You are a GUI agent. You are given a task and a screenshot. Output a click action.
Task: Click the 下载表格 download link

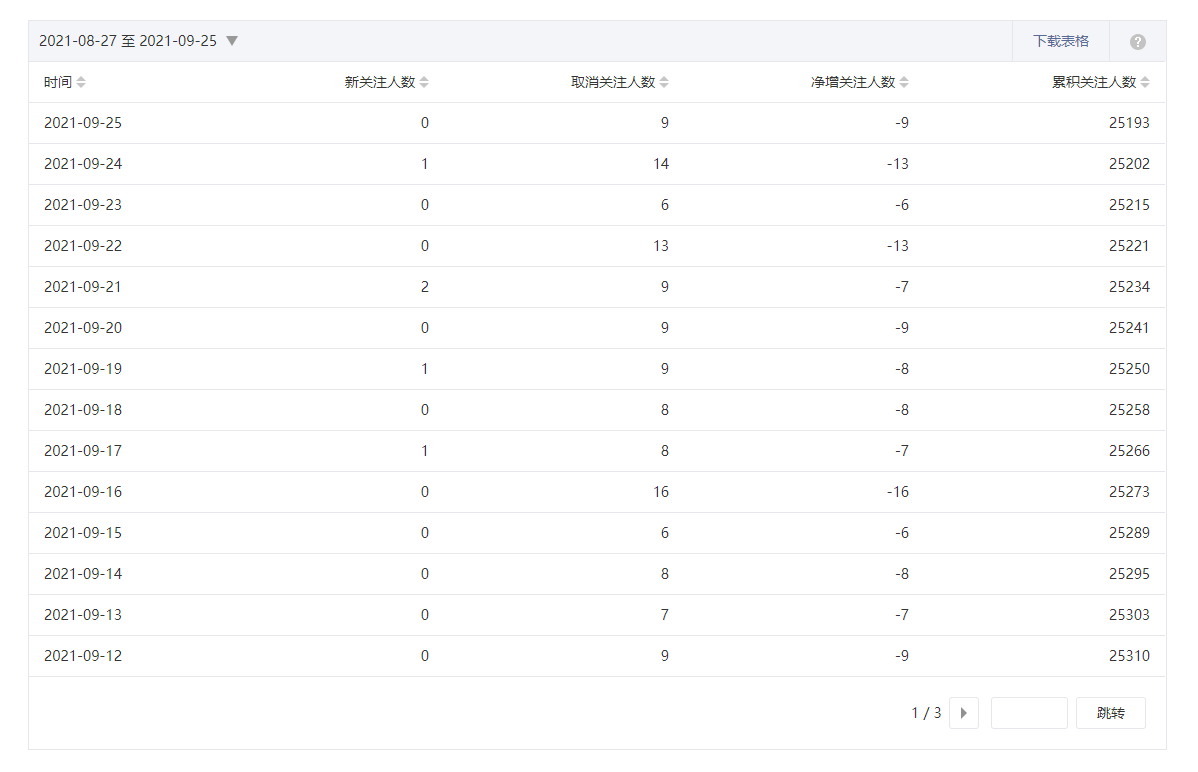pos(1060,41)
